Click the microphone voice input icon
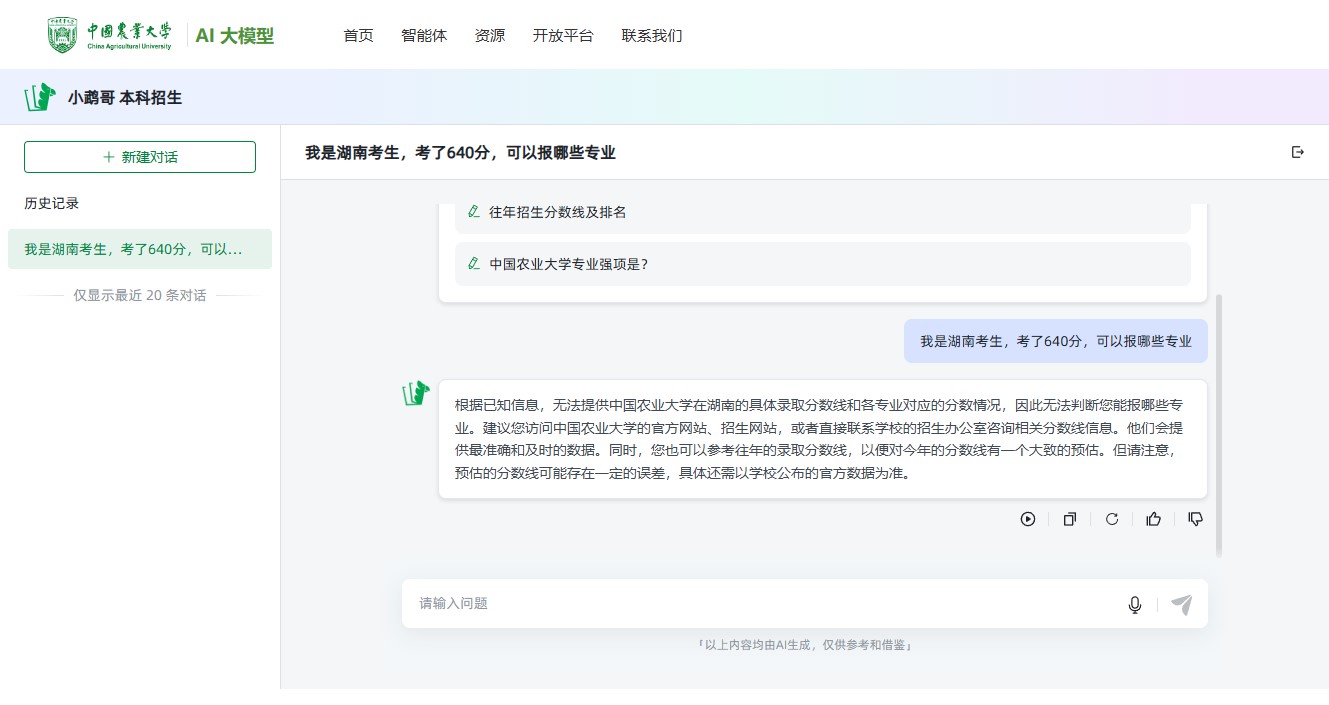This screenshot has height=705, width=1329. (1135, 605)
